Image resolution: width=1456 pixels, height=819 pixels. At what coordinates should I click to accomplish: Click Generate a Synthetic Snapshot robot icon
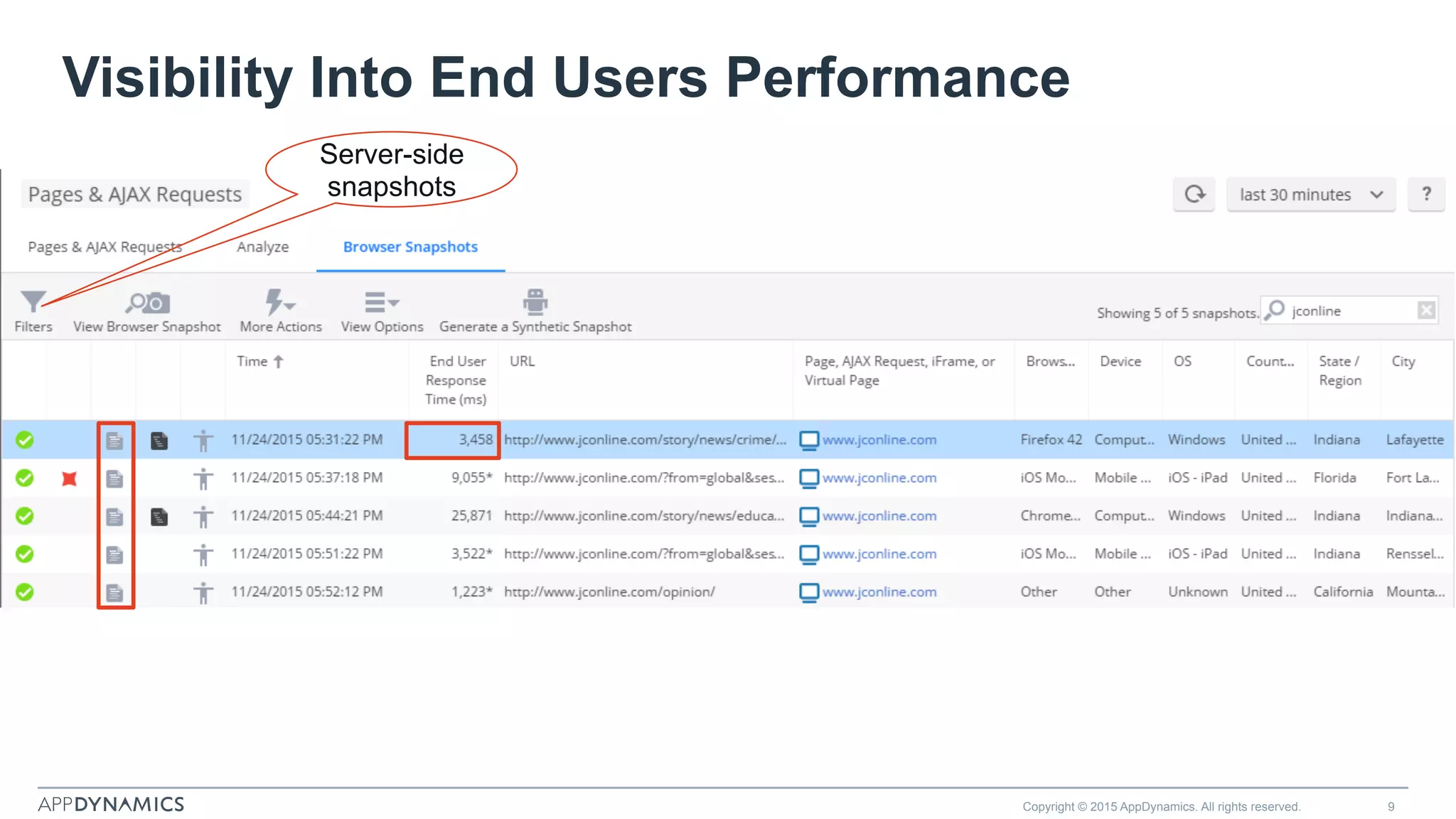535,301
